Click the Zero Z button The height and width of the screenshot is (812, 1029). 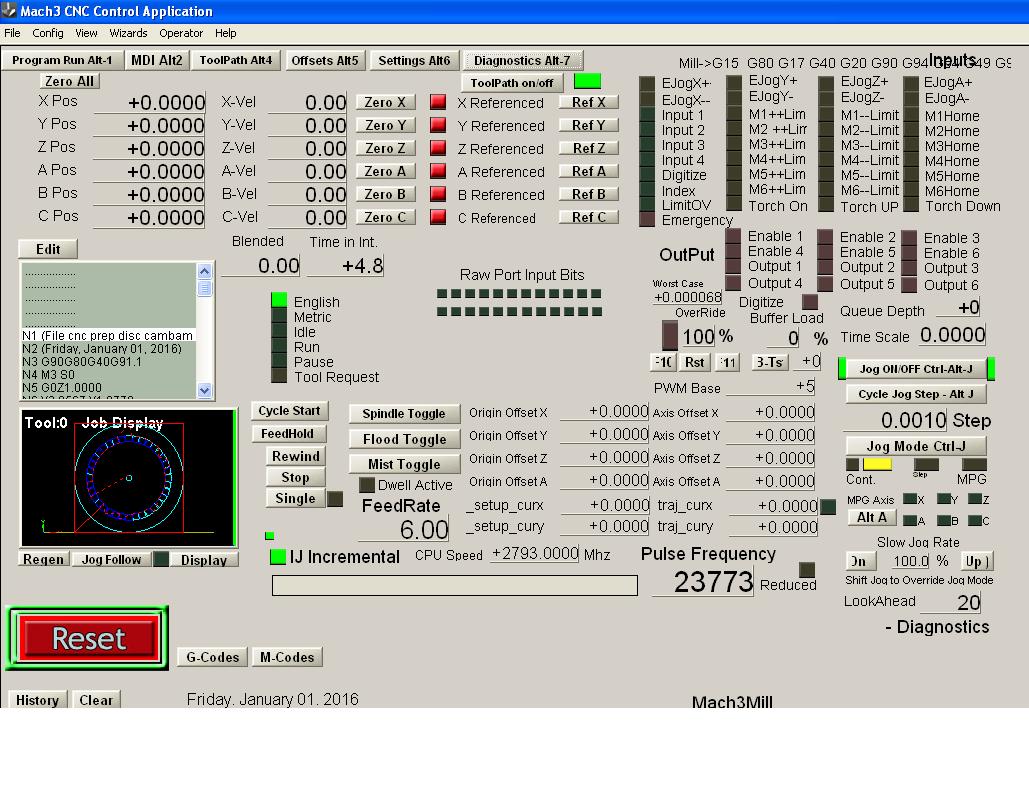(x=385, y=148)
